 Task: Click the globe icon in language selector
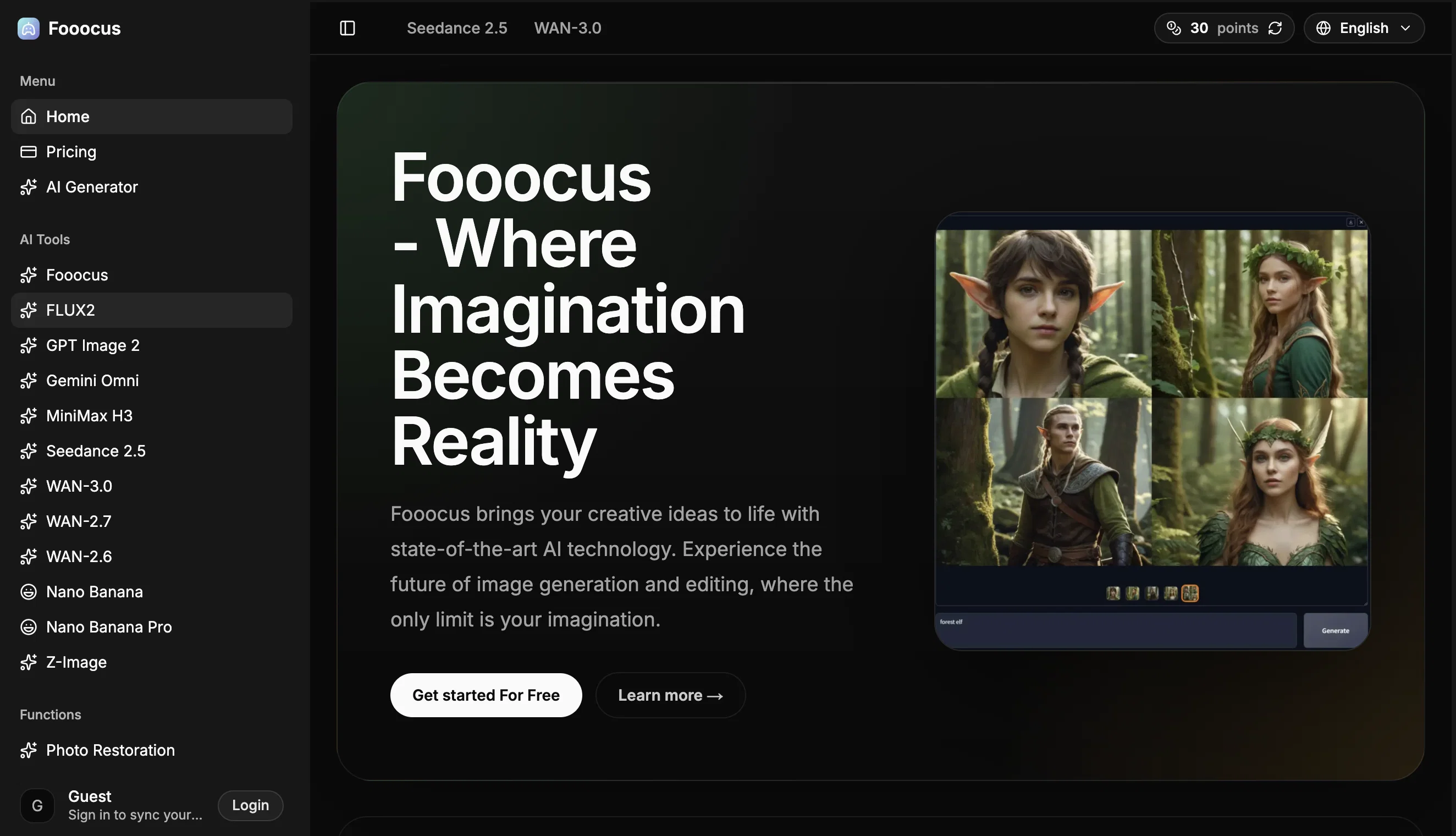(x=1323, y=28)
